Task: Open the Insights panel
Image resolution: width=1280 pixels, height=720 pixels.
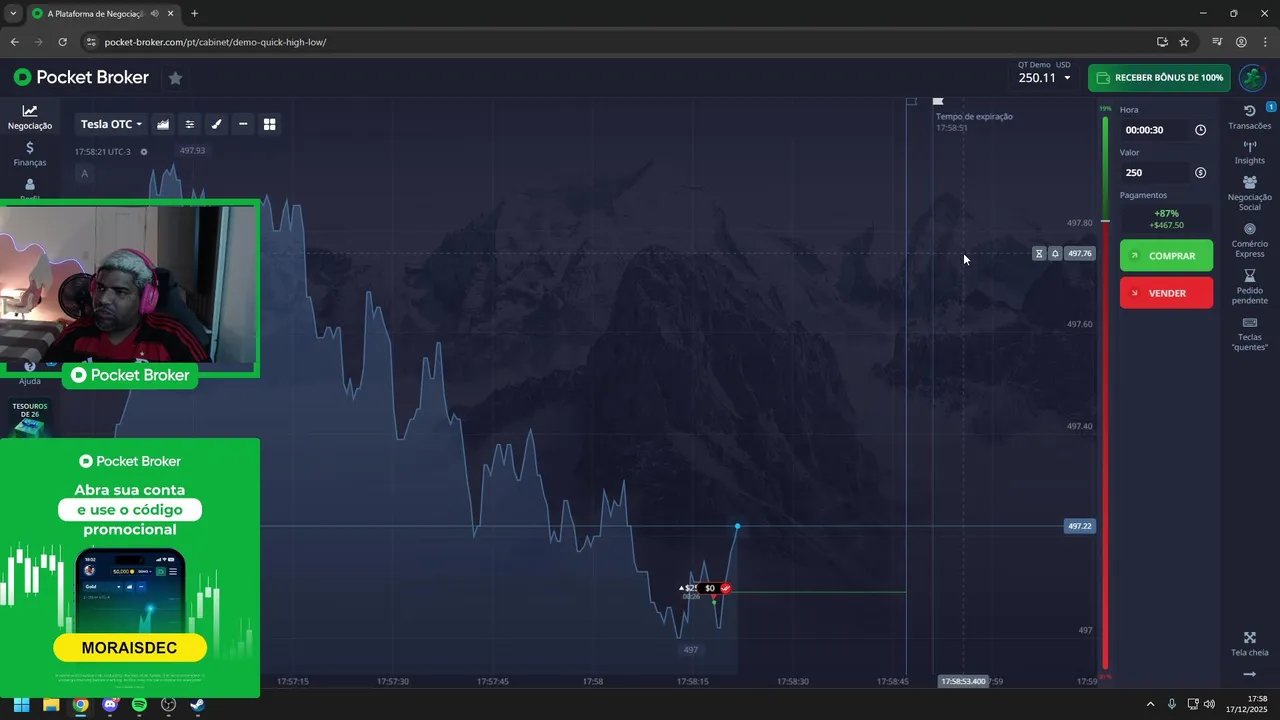Action: (1250, 152)
